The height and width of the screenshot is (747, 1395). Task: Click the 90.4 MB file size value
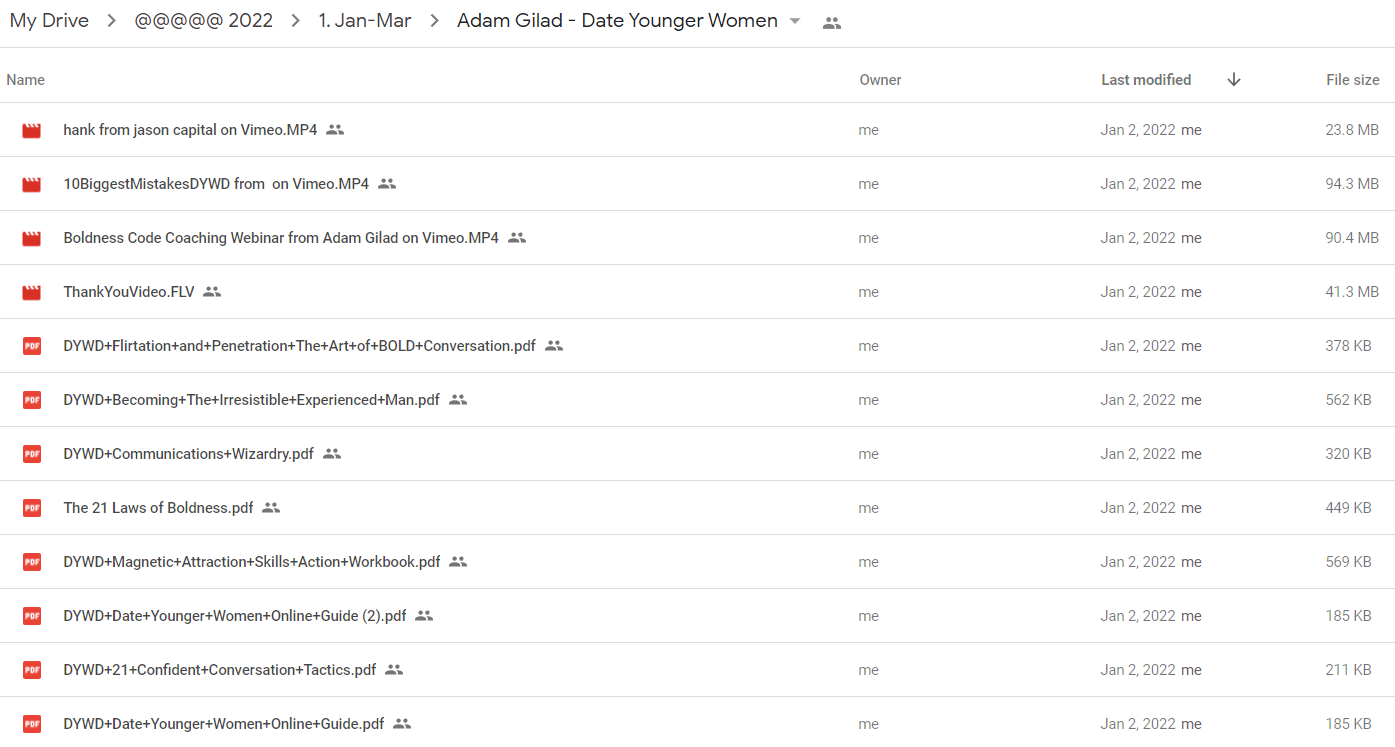pos(1352,238)
